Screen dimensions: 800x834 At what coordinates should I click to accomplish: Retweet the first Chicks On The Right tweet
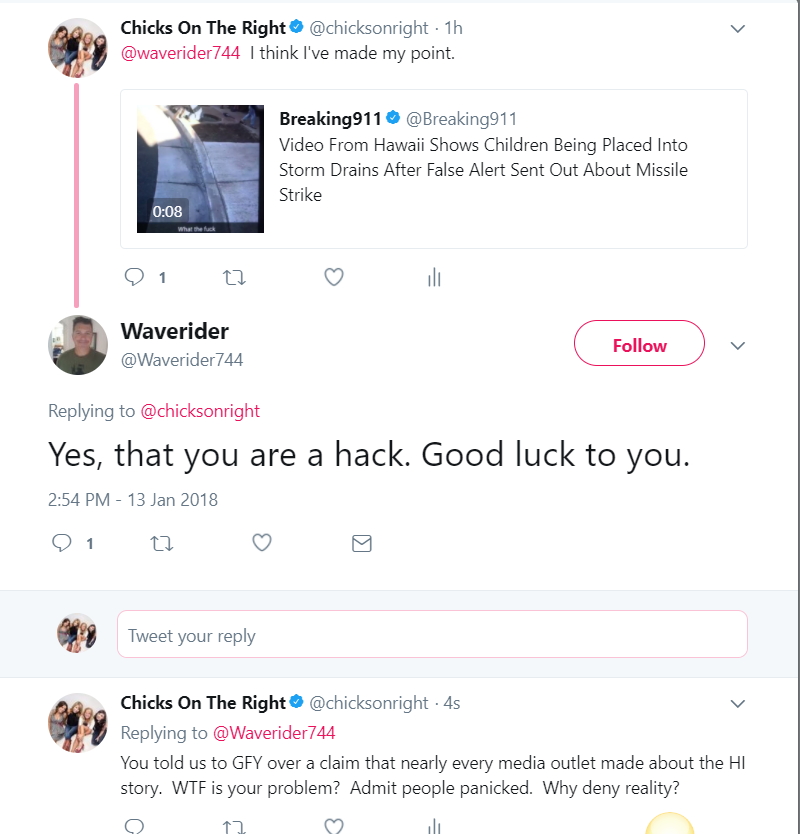point(234,277)
